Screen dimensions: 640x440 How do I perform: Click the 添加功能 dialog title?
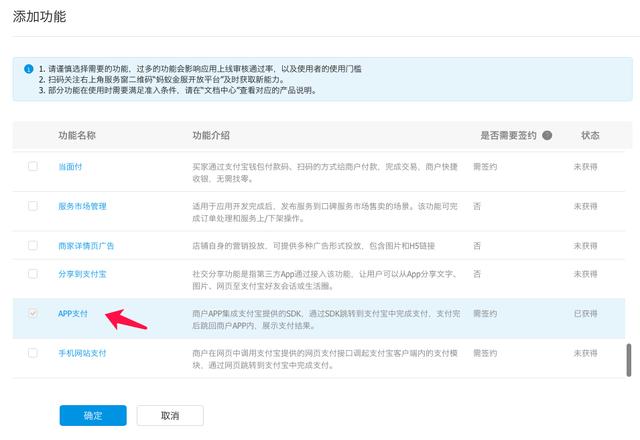[39, 16]
